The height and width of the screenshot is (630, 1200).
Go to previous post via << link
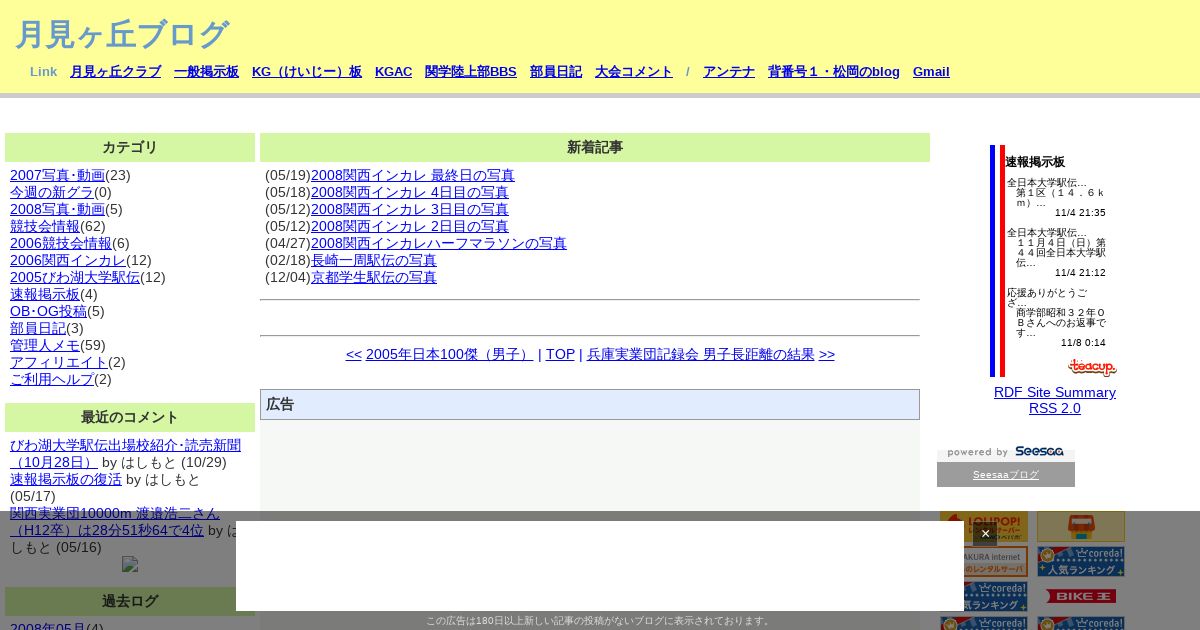pos(354,354)
